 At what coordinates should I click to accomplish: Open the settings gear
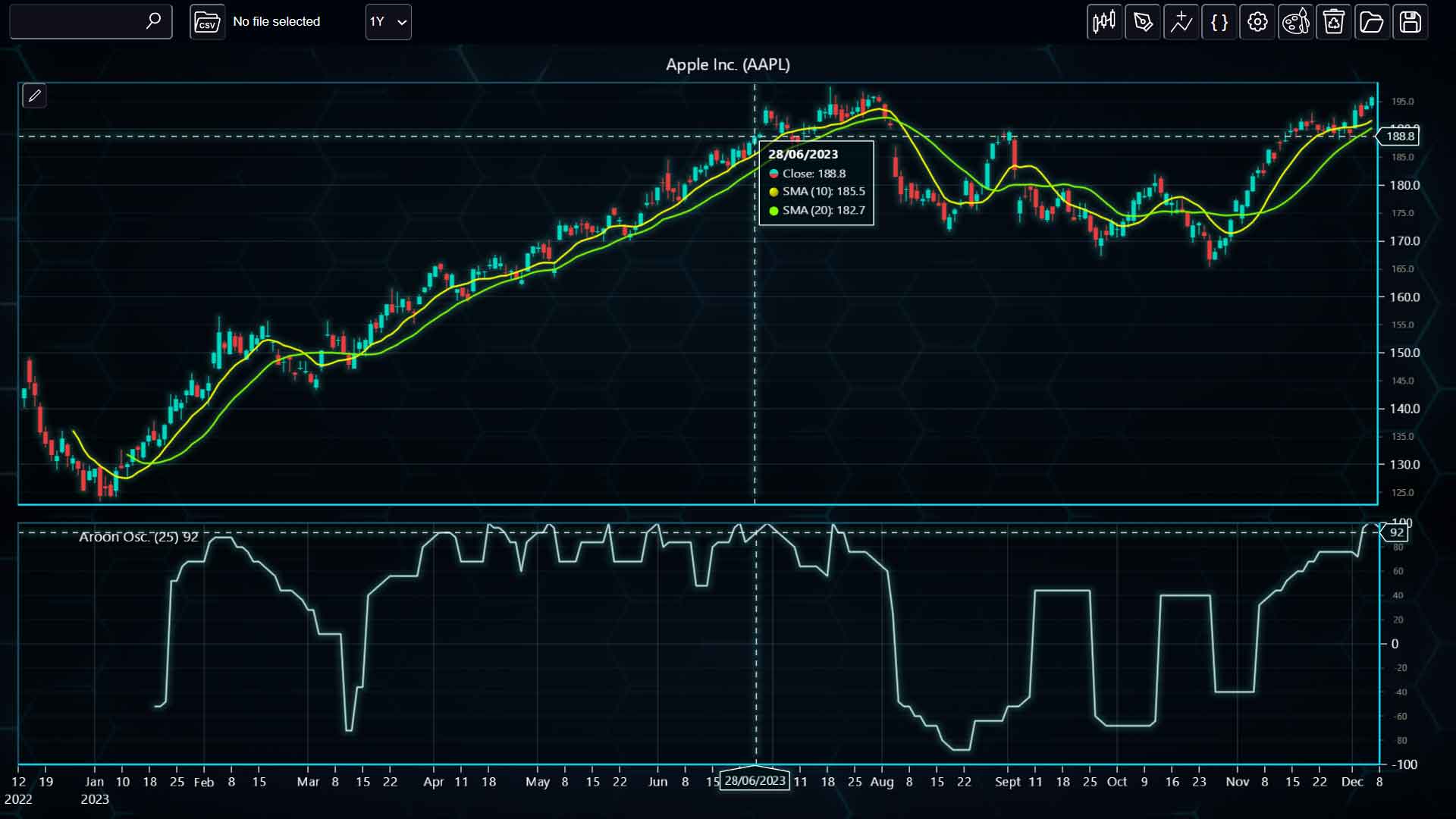[1257, 22]
